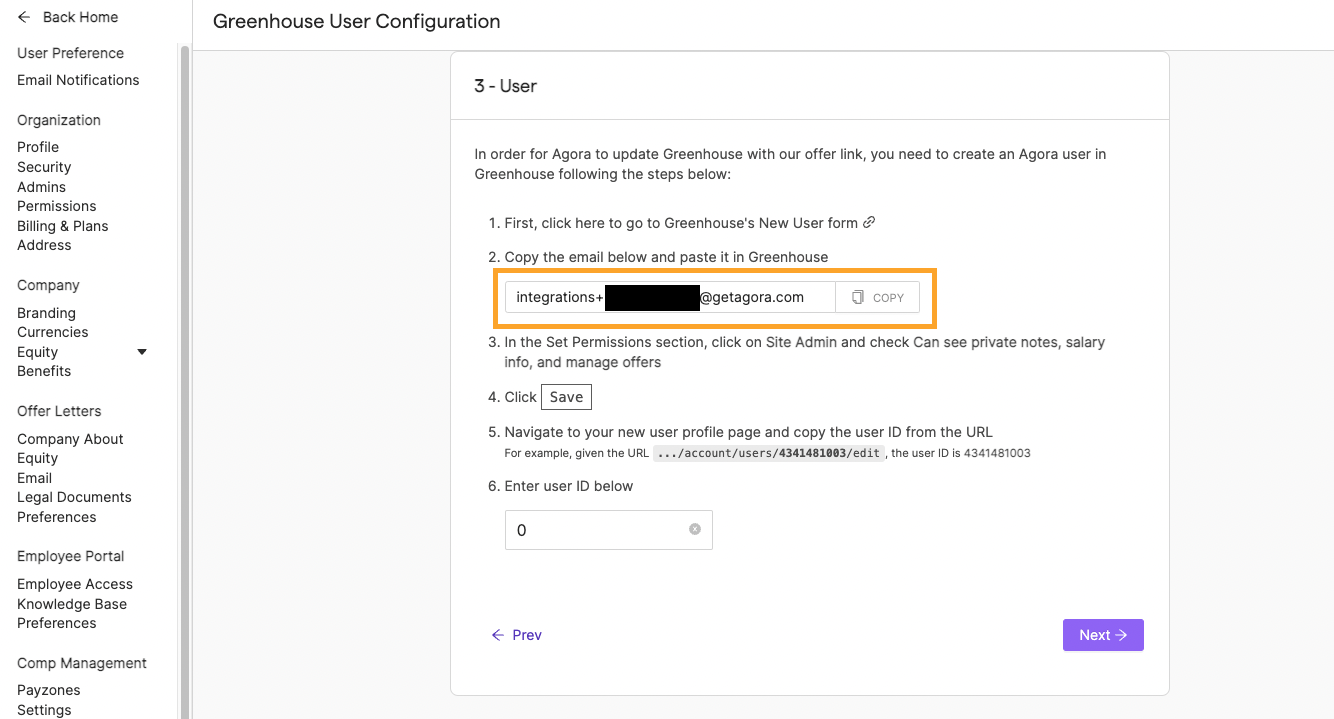1334x719 pixels.
Task: Select Knowledge Base in the sidebar
Action: point(72,604)
